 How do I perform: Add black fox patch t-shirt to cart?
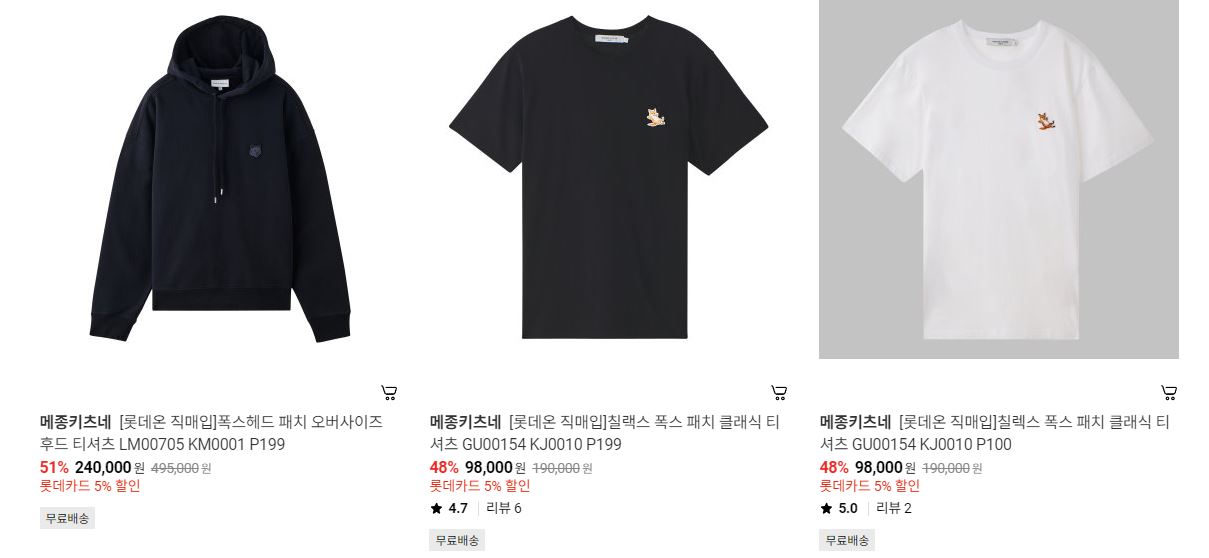tap(779, 392)
